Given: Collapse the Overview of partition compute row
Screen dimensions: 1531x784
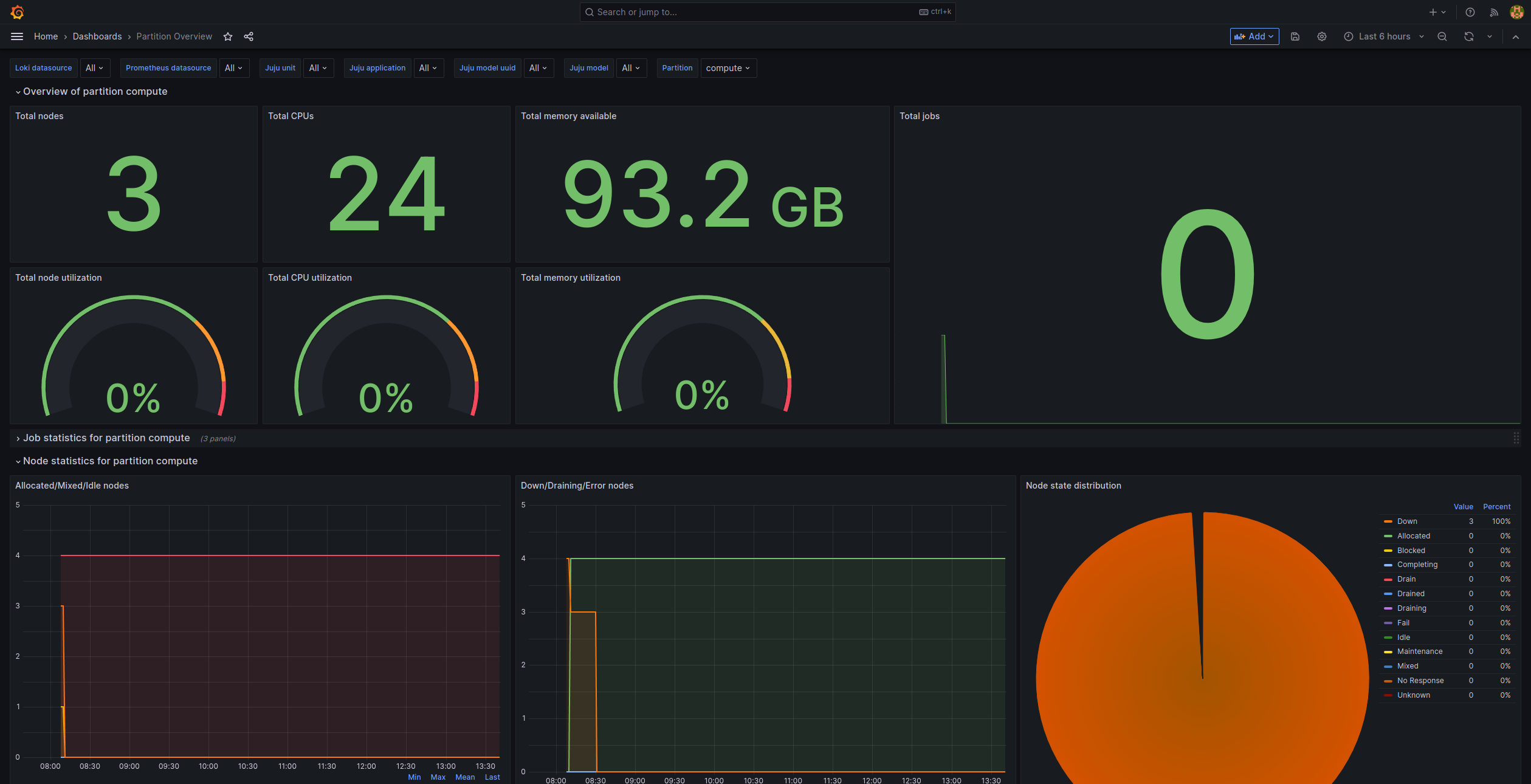Looking at the screenshot, I should 91,92.
